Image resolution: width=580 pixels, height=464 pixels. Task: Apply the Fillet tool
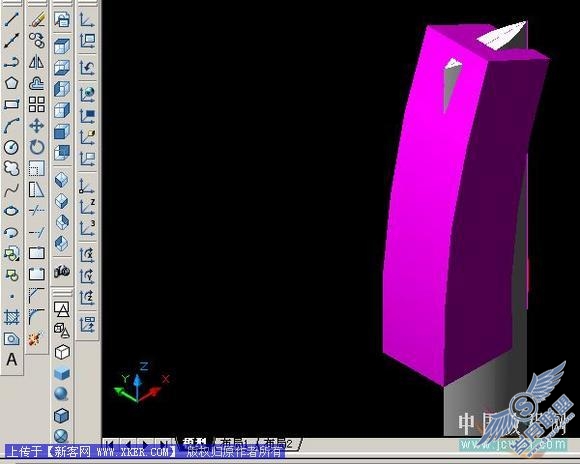coord(37,317)
